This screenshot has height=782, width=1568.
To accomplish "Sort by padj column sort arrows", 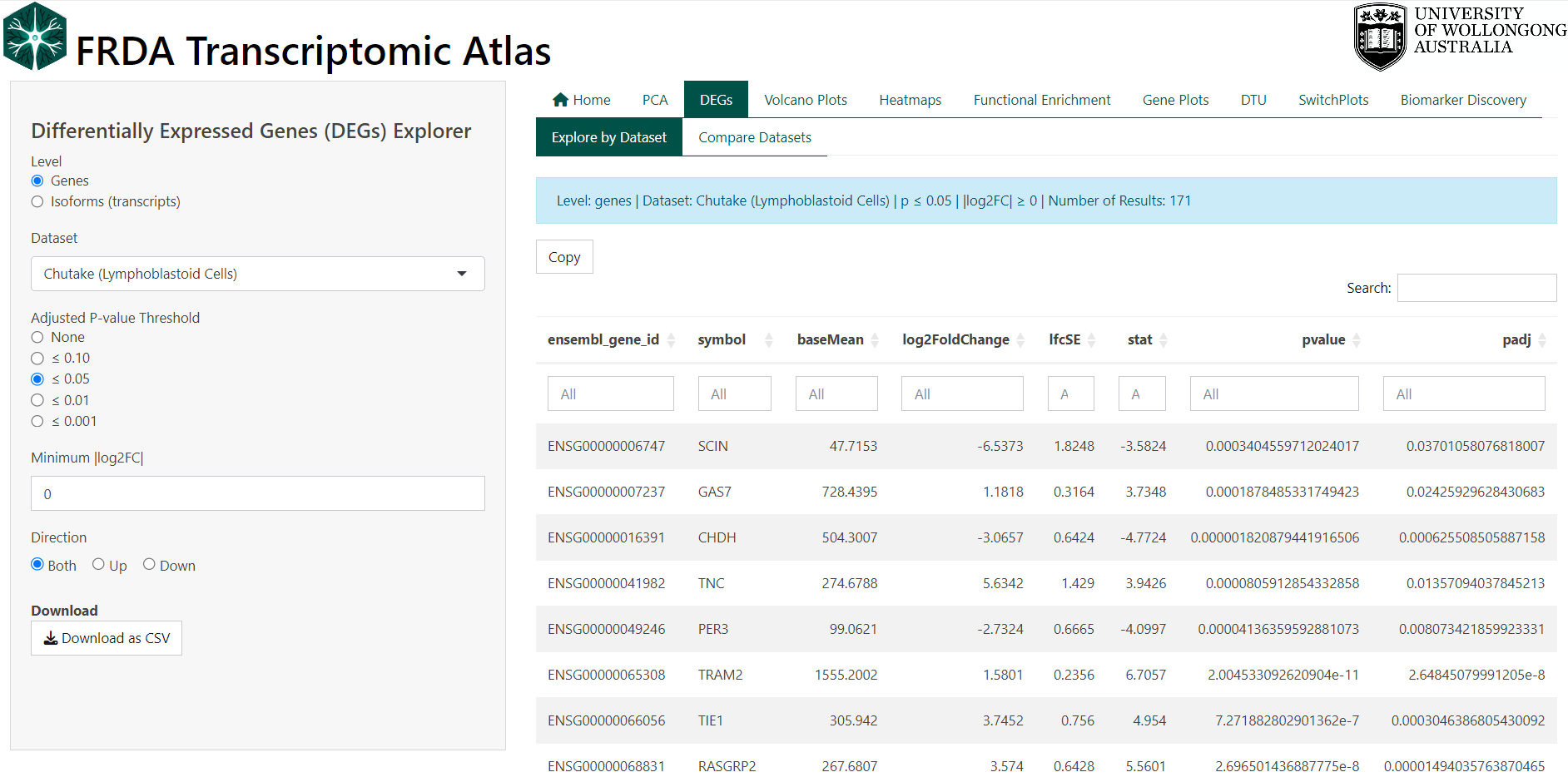I will pyautogui.click(x=1542, y=339).
